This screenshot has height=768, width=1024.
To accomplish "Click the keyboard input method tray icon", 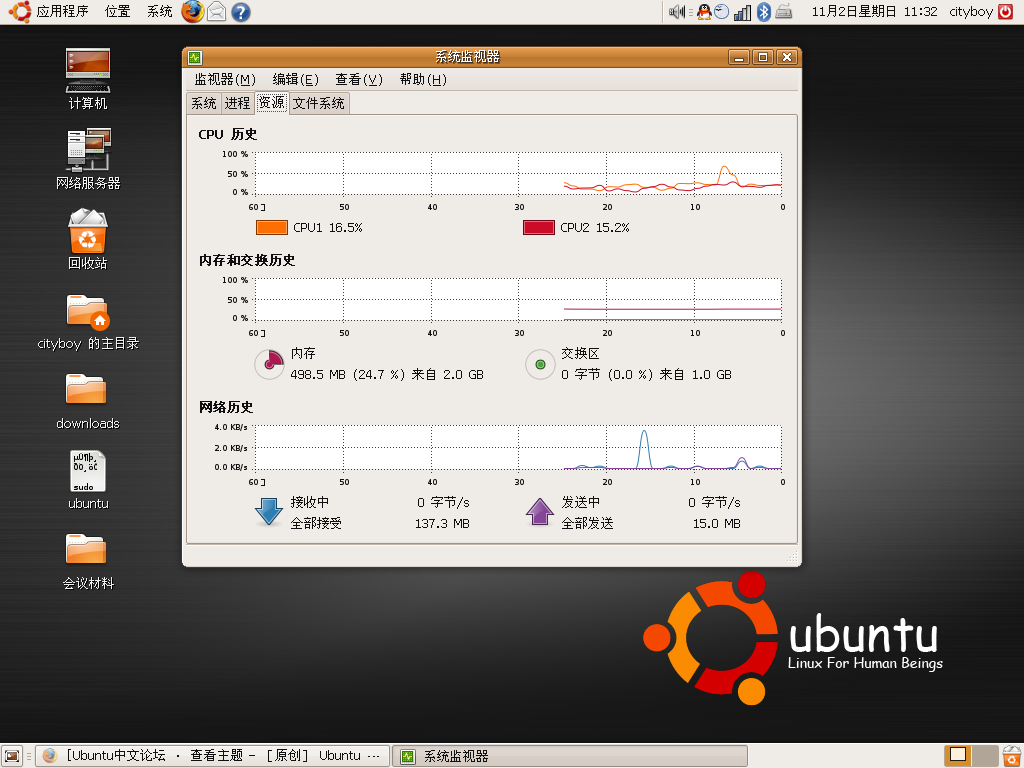I will pyautogui.click(x=784, y=12).
